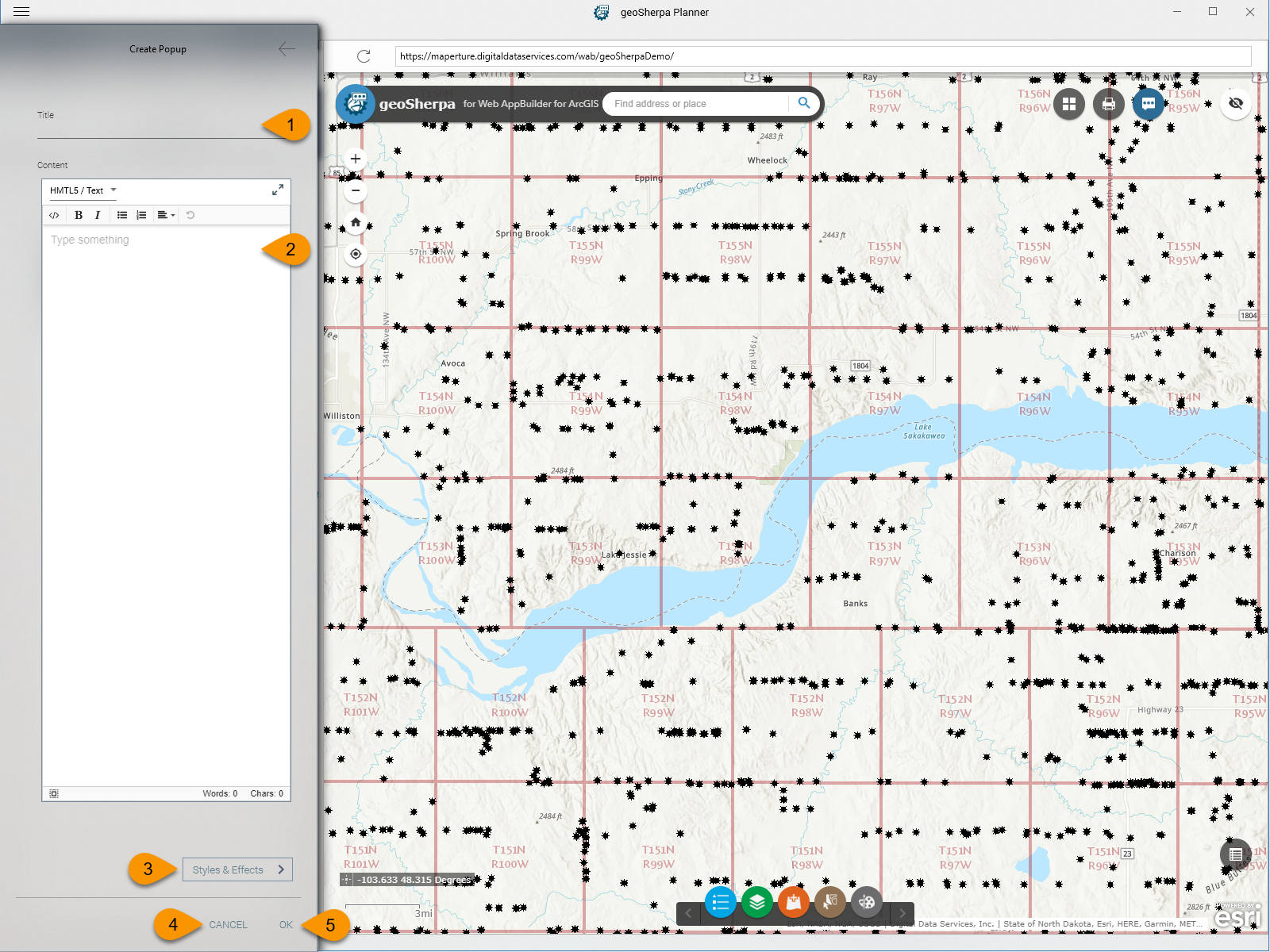Click the Epping label on the map
Viewport: 1270px width, 952px height.
click(648, 178)
